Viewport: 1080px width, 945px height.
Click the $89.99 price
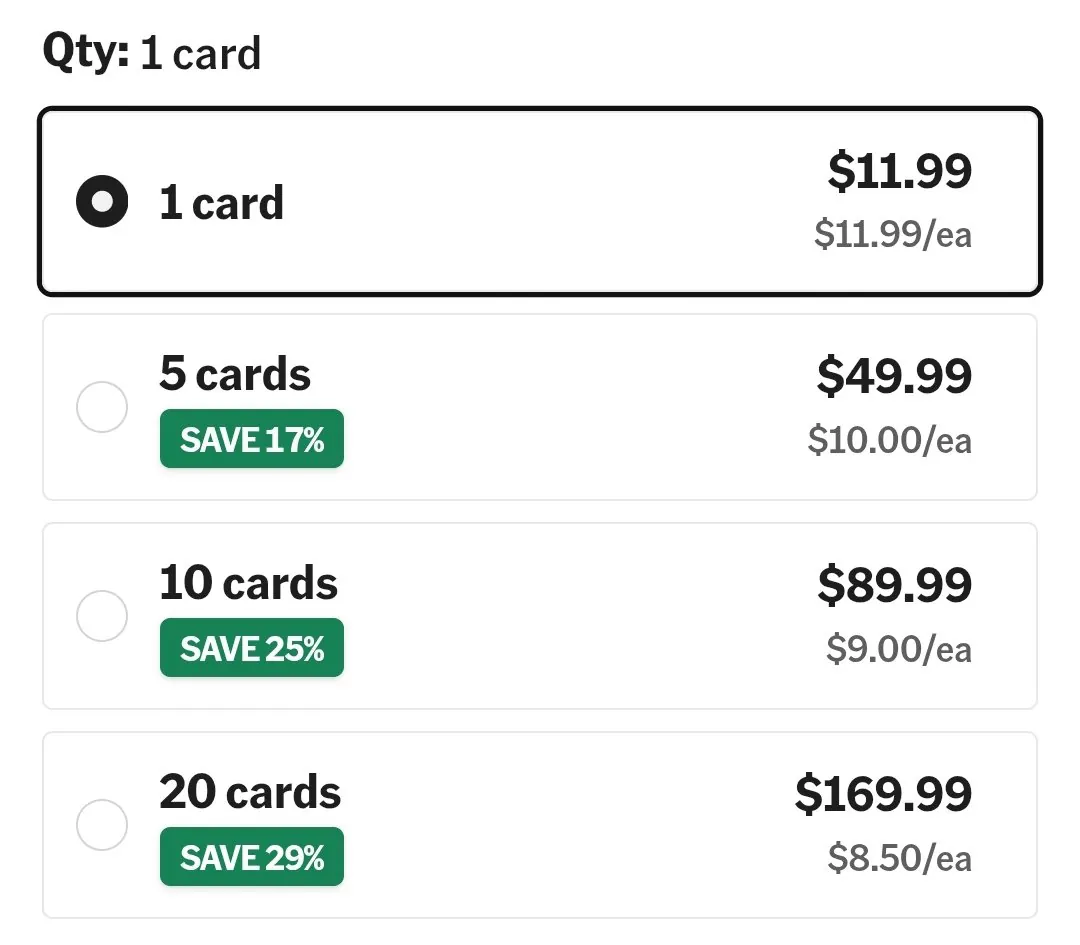point(894,585)
